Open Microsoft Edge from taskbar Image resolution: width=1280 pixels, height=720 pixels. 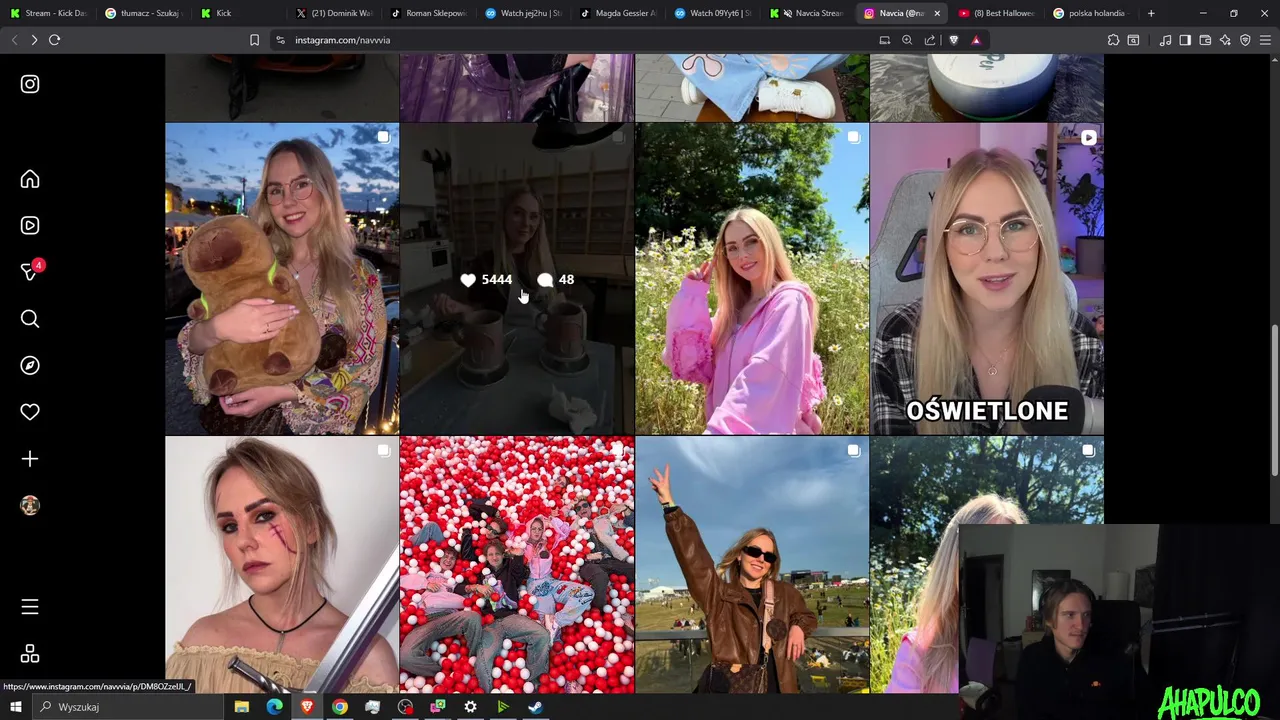tap(274, 707)
